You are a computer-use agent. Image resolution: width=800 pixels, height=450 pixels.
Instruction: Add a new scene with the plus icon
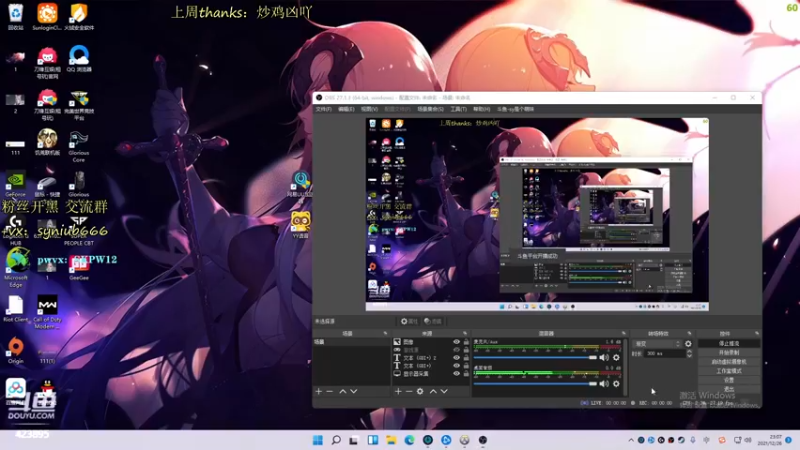[318, 391]
